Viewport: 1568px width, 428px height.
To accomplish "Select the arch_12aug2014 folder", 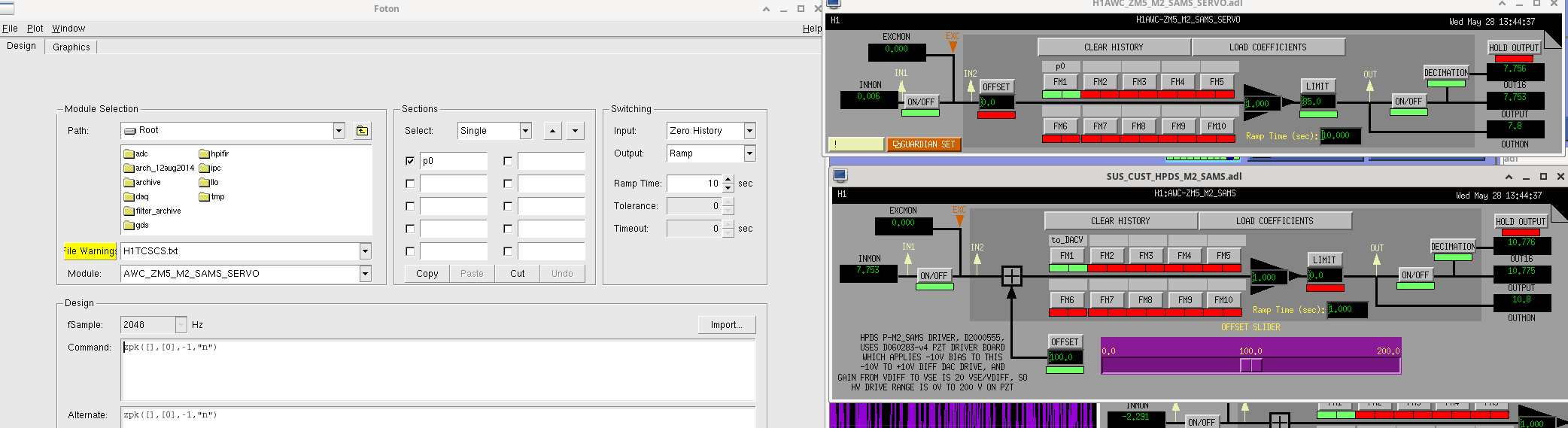I will (x=159, y=168).
